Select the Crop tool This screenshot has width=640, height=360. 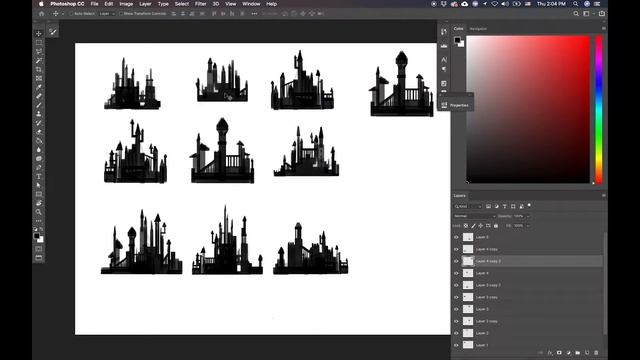39,69
